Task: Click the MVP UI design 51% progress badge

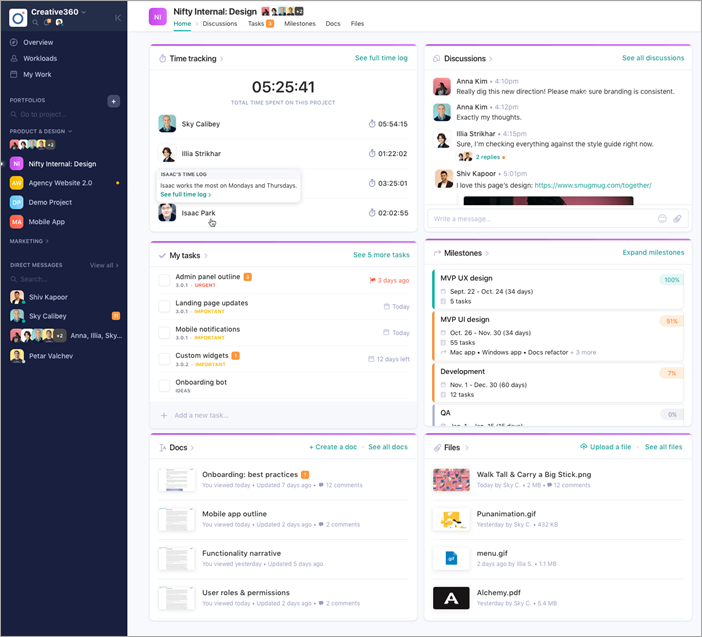Action: click(671, 321)
